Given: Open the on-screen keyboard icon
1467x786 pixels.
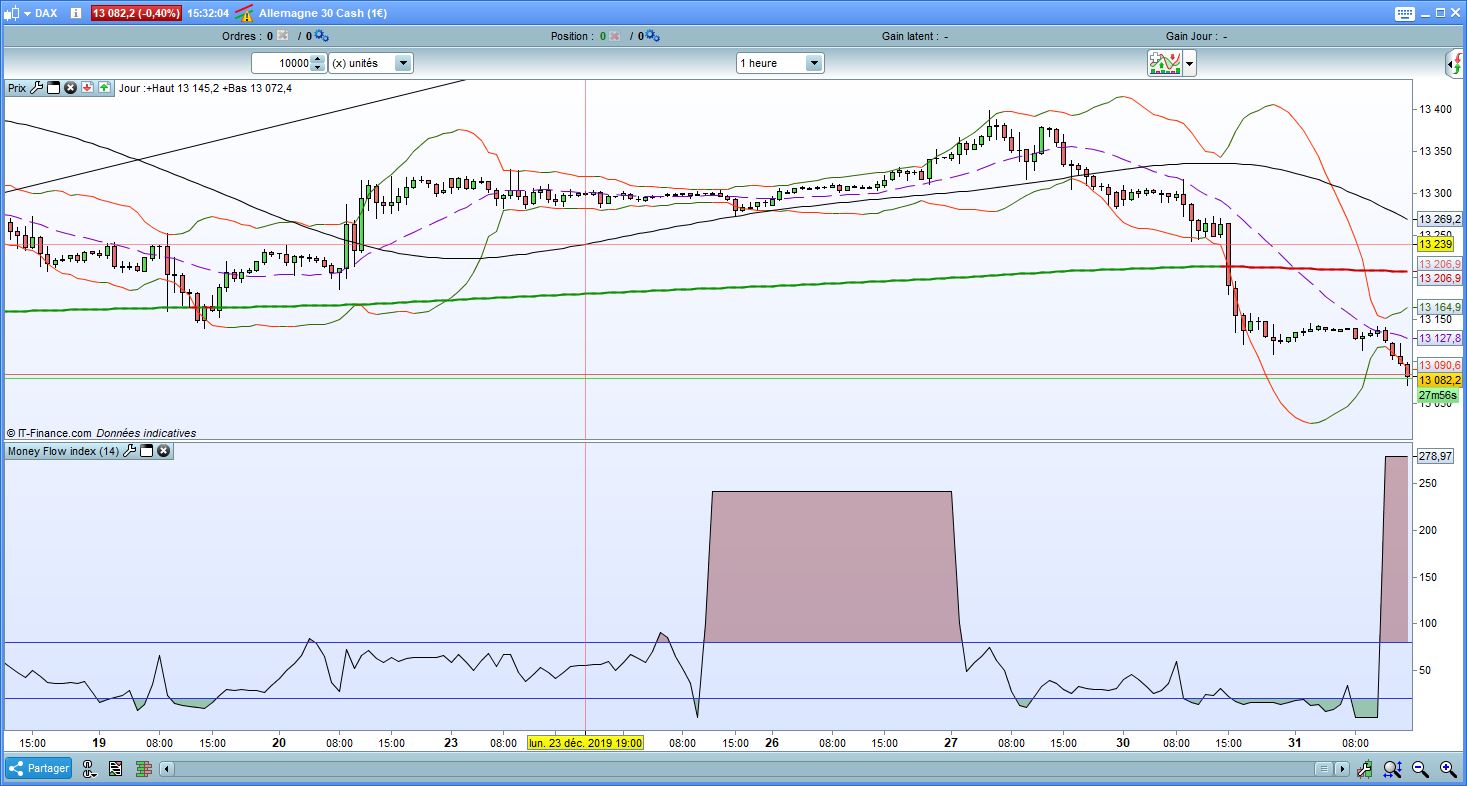Looking at the screenshot, I should tap(1404, 13).
